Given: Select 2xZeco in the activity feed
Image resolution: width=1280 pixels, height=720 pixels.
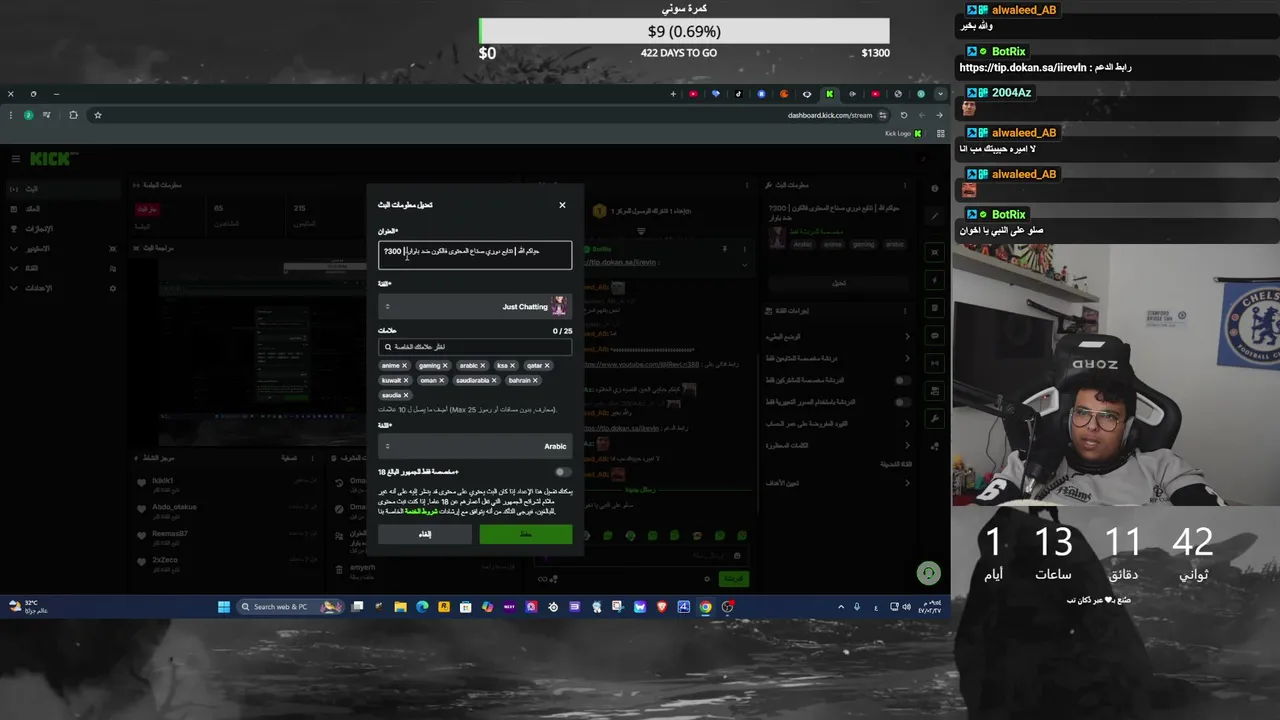Looking at the screenshot, I should 164,560.
